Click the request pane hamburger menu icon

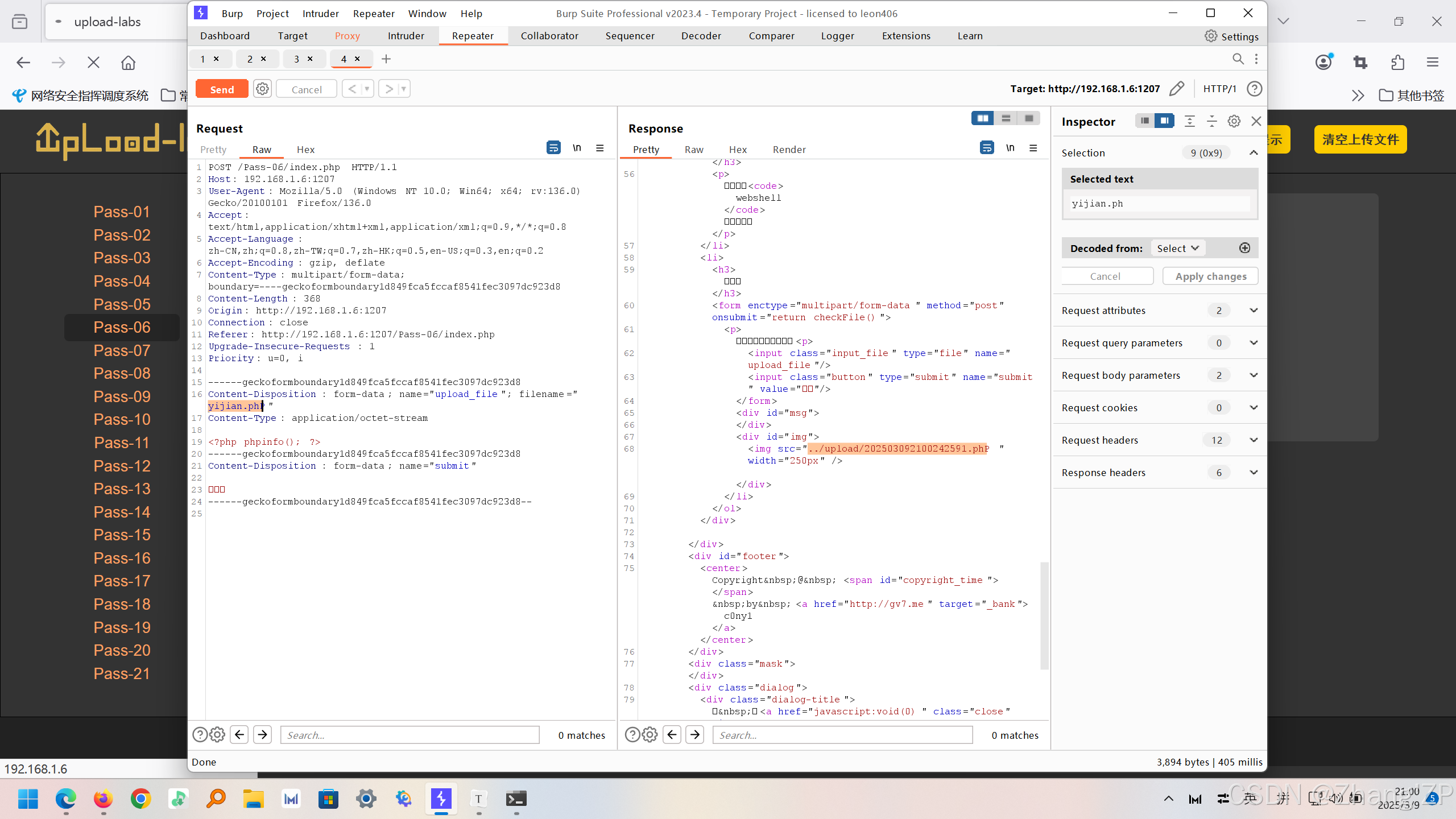(x=599, y=148)
